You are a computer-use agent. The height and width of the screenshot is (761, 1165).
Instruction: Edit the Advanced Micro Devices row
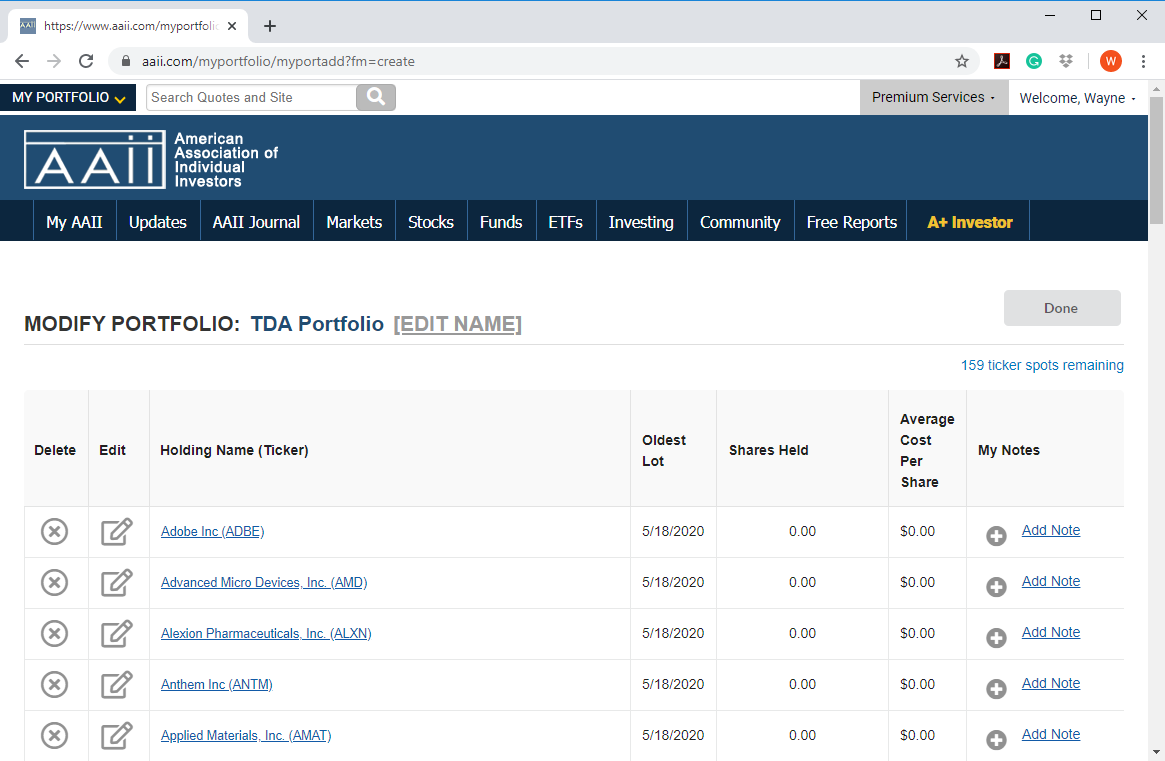coord(117,583)
